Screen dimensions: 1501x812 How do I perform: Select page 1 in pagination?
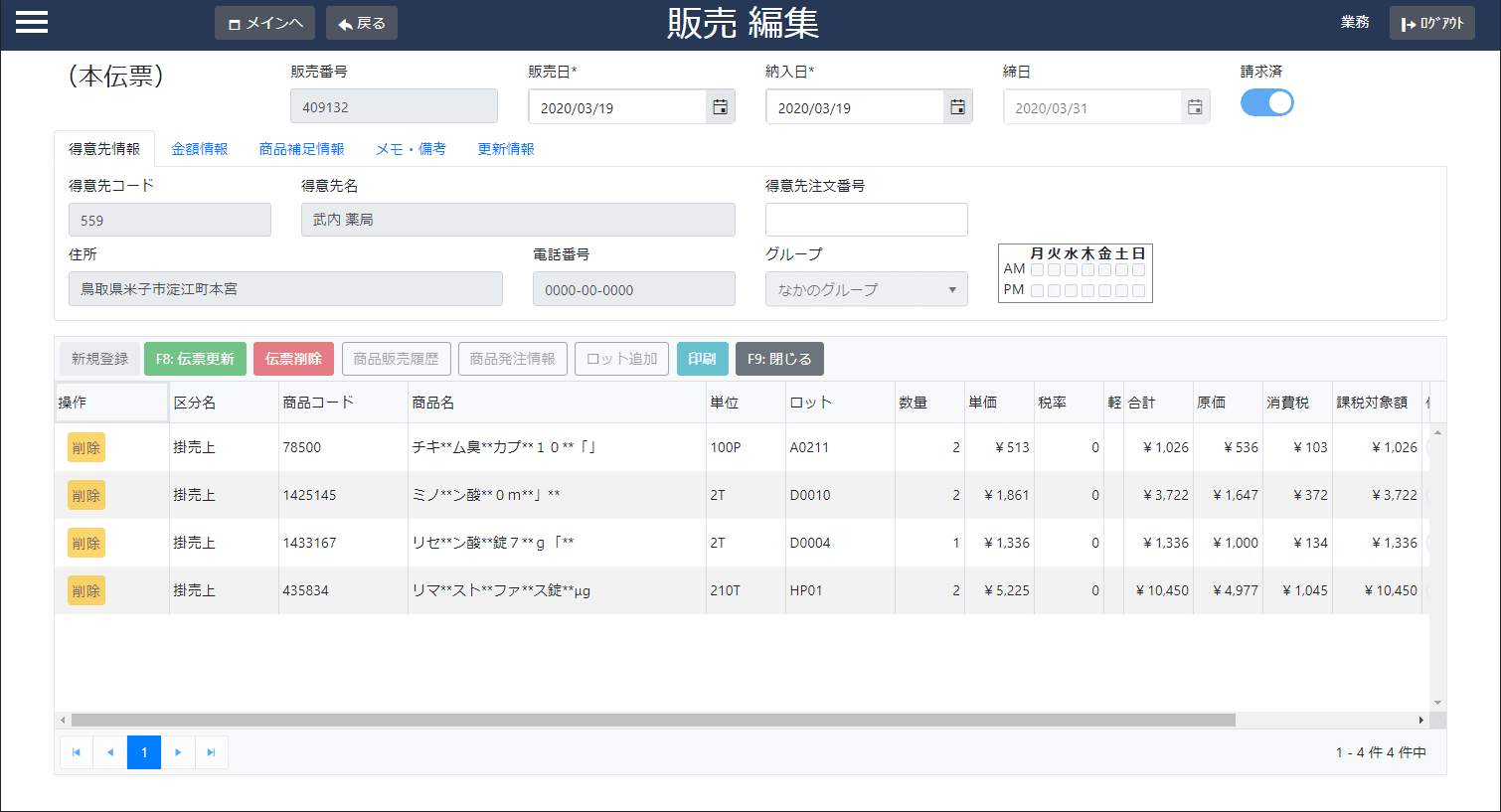(x=144, y=752)
